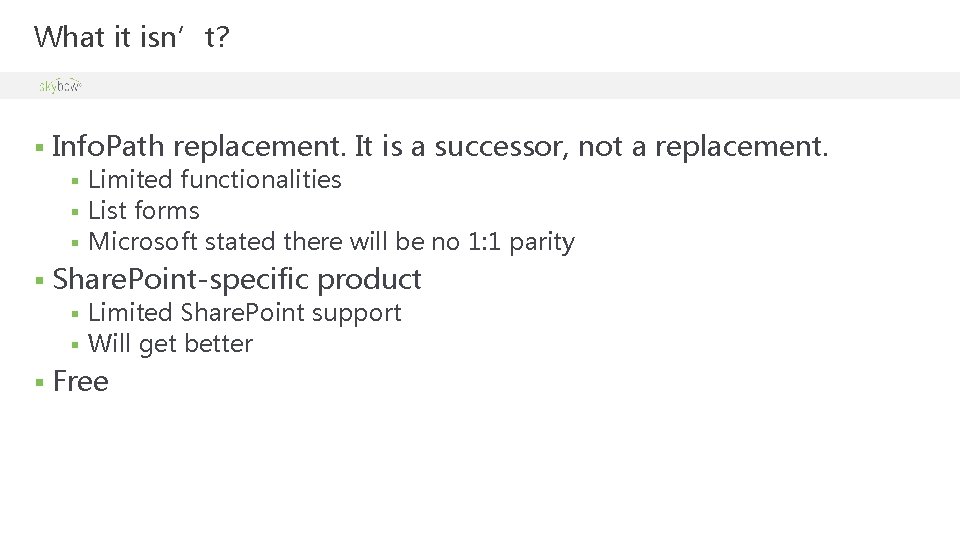Select the "Free" bullet text

[x=80, y=382]
